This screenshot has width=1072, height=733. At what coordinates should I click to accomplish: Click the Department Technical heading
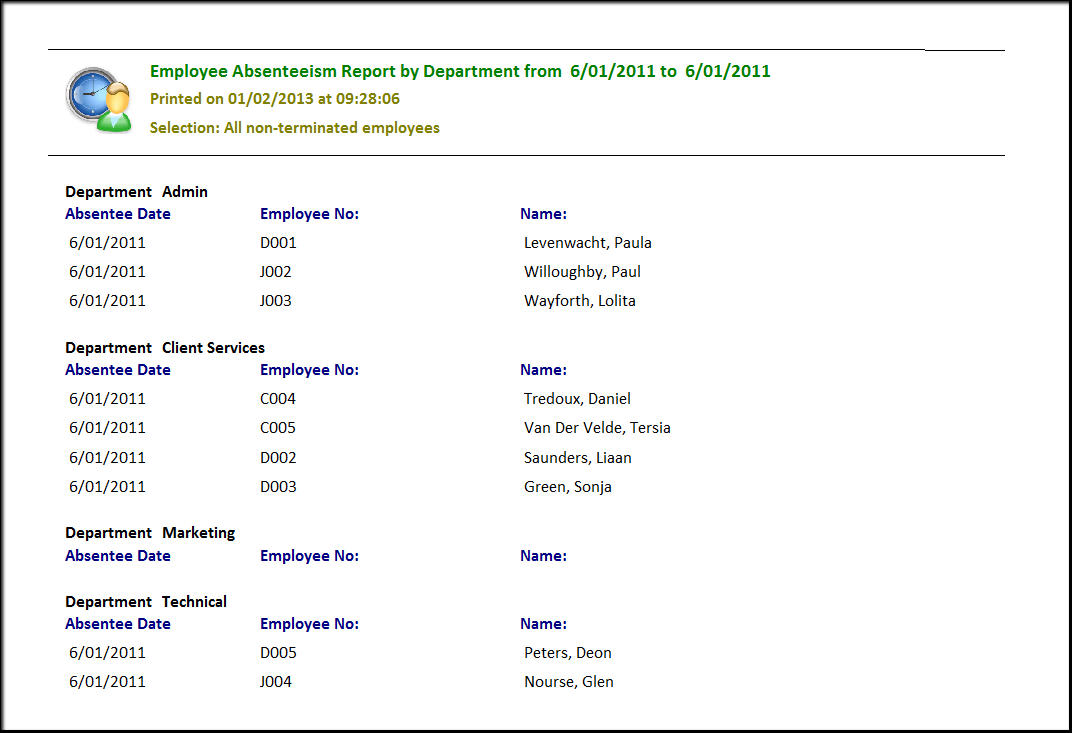coord(146,602)
